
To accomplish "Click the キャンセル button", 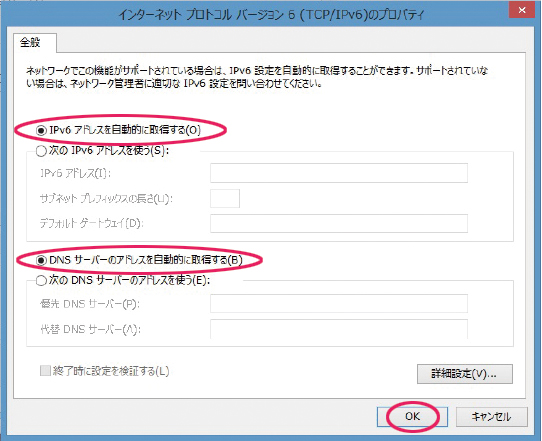I will point(492,417).
